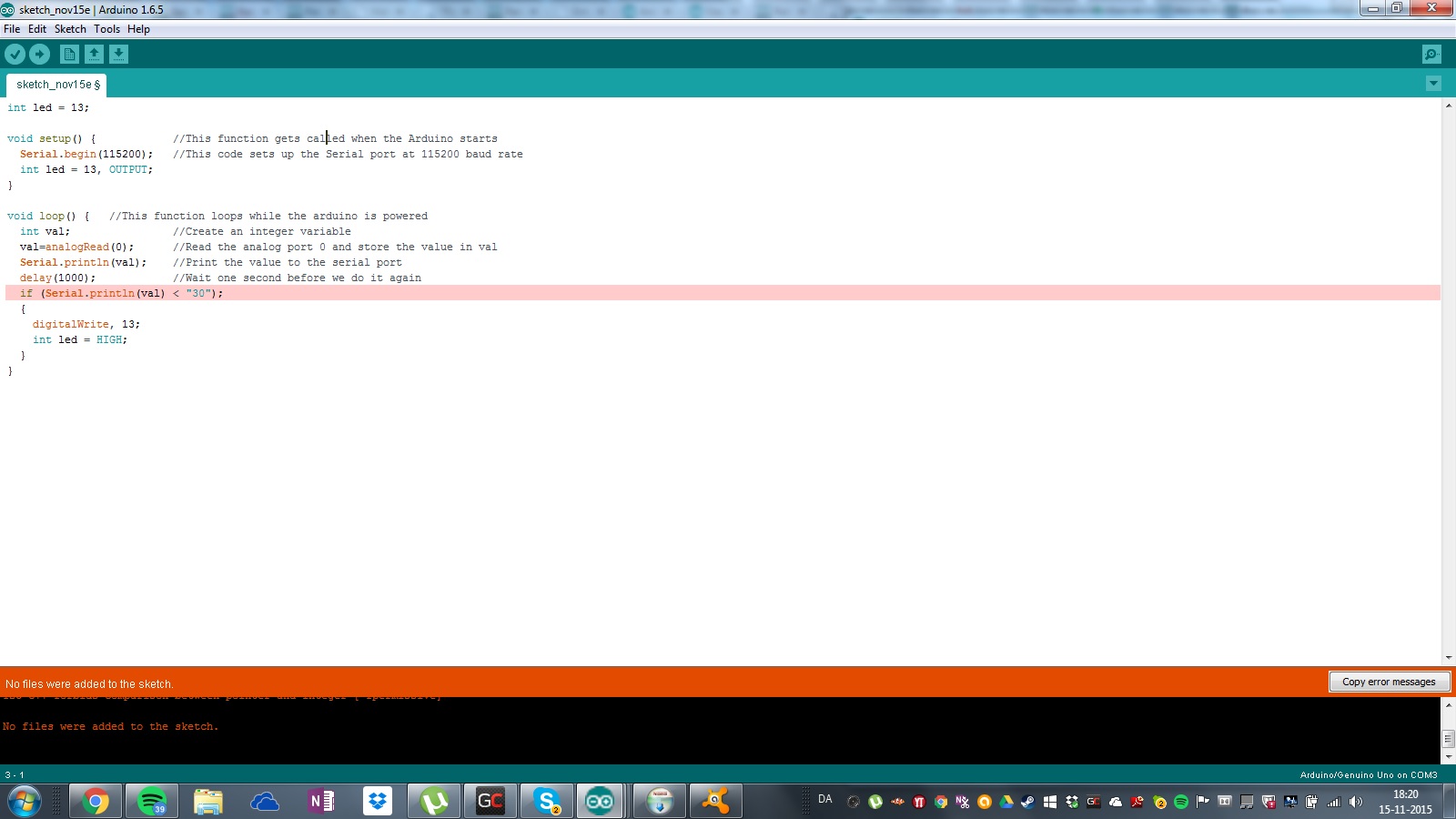This screenshot has width=1456, height=819.
Task: Save the sketch using the down-arrow toolbar icon
Action: coord(118,55)
